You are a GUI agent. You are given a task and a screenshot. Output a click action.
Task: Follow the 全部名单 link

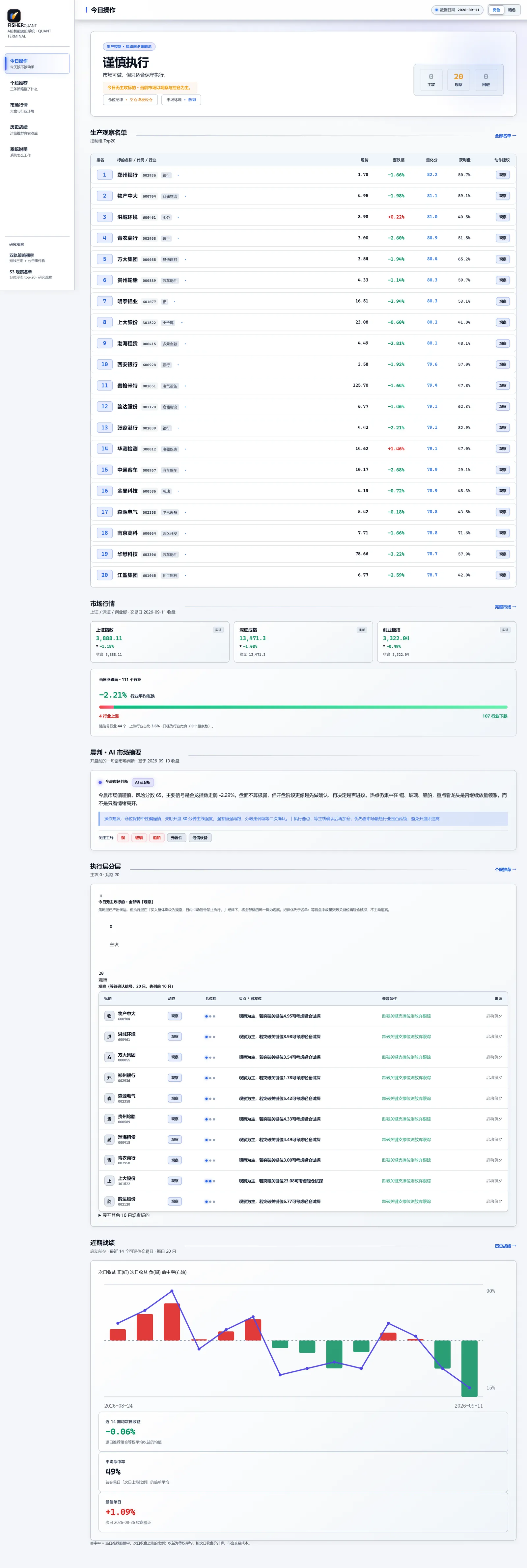click(x=505, y=136)
